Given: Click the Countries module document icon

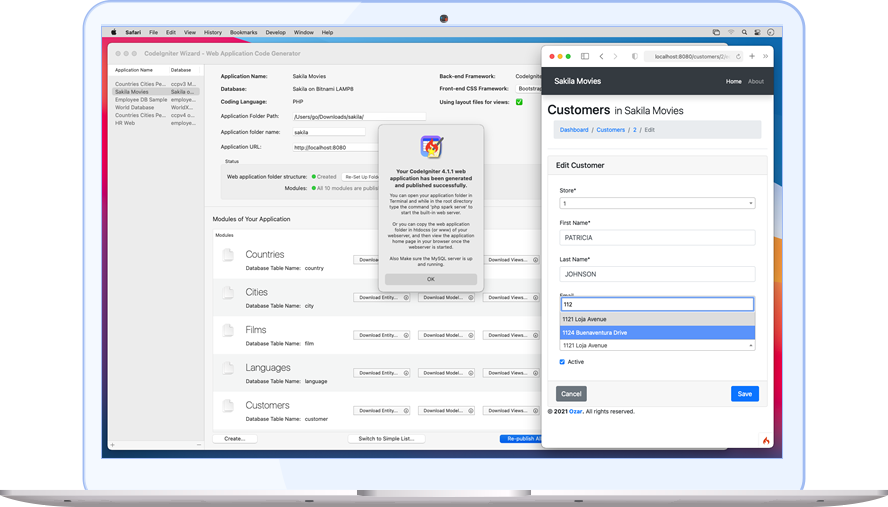Looking at the screenshot, I should click(x=228, y=255).
